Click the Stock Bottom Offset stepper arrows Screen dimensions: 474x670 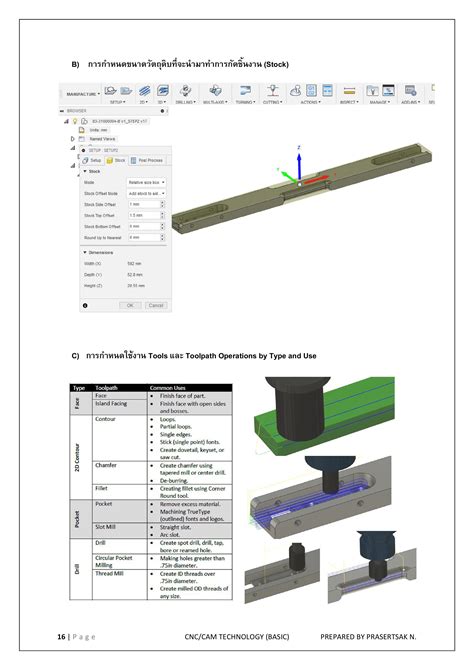click(x=162, y=226)
